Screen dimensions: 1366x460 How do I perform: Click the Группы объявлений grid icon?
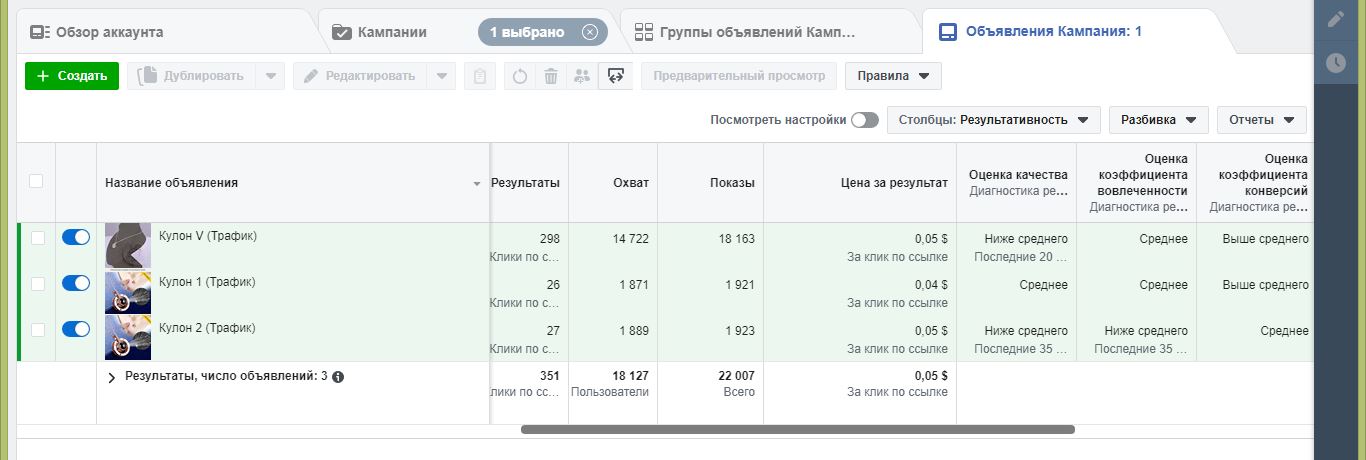[x=643, y=32]
